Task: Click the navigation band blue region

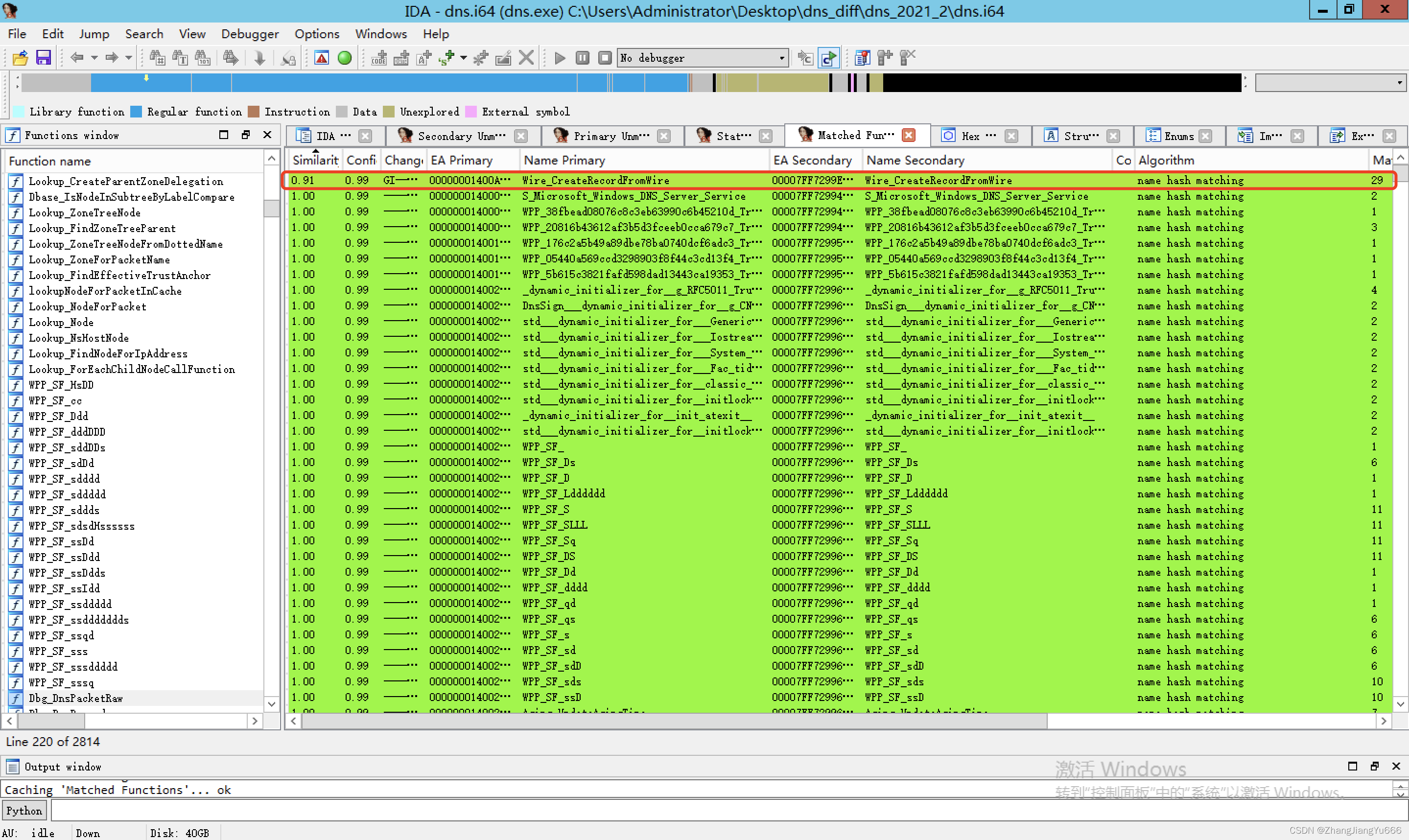Action: 396,83
